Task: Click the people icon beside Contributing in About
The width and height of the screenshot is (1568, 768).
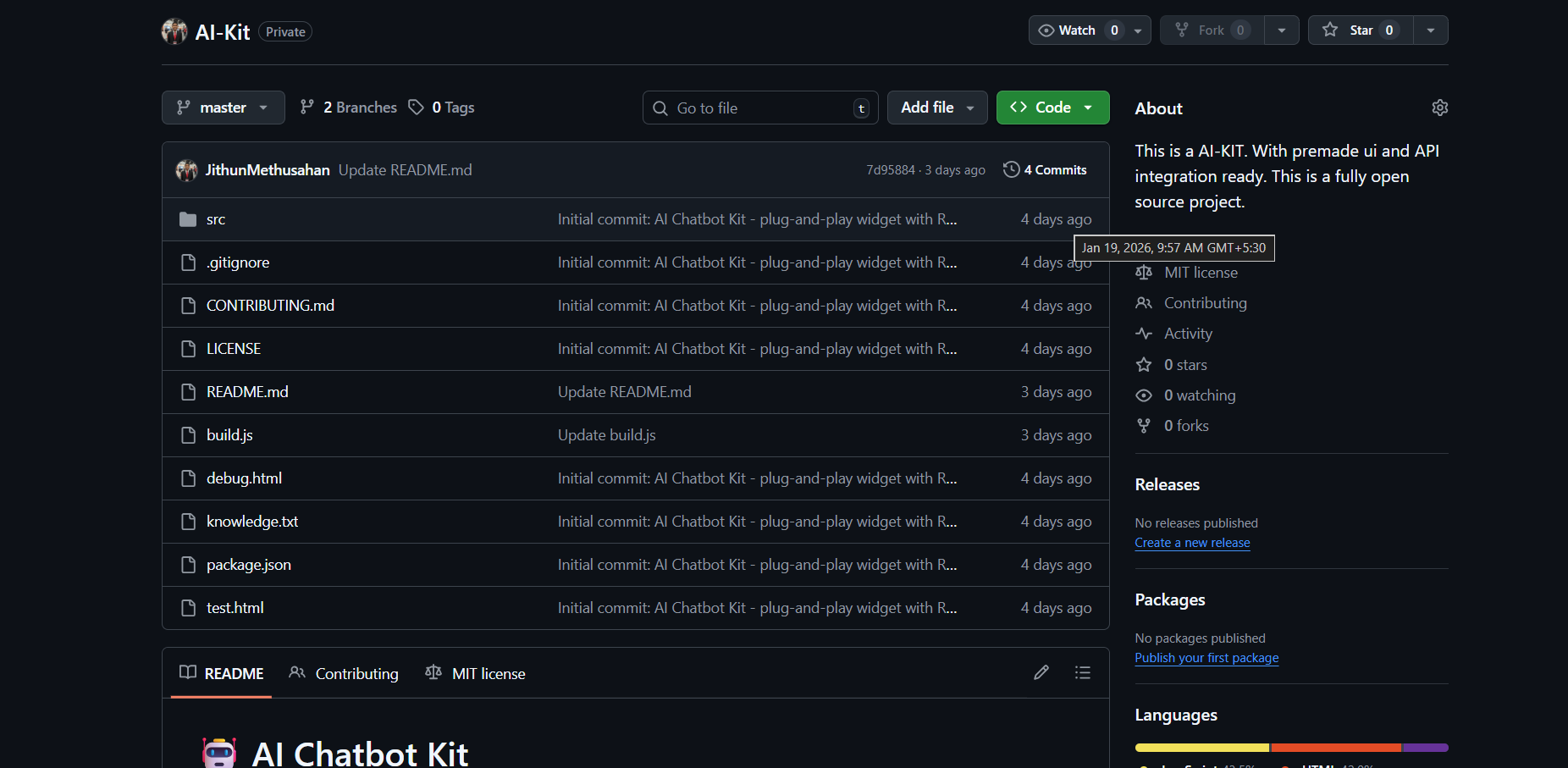Action: (x=1144, y=303)
